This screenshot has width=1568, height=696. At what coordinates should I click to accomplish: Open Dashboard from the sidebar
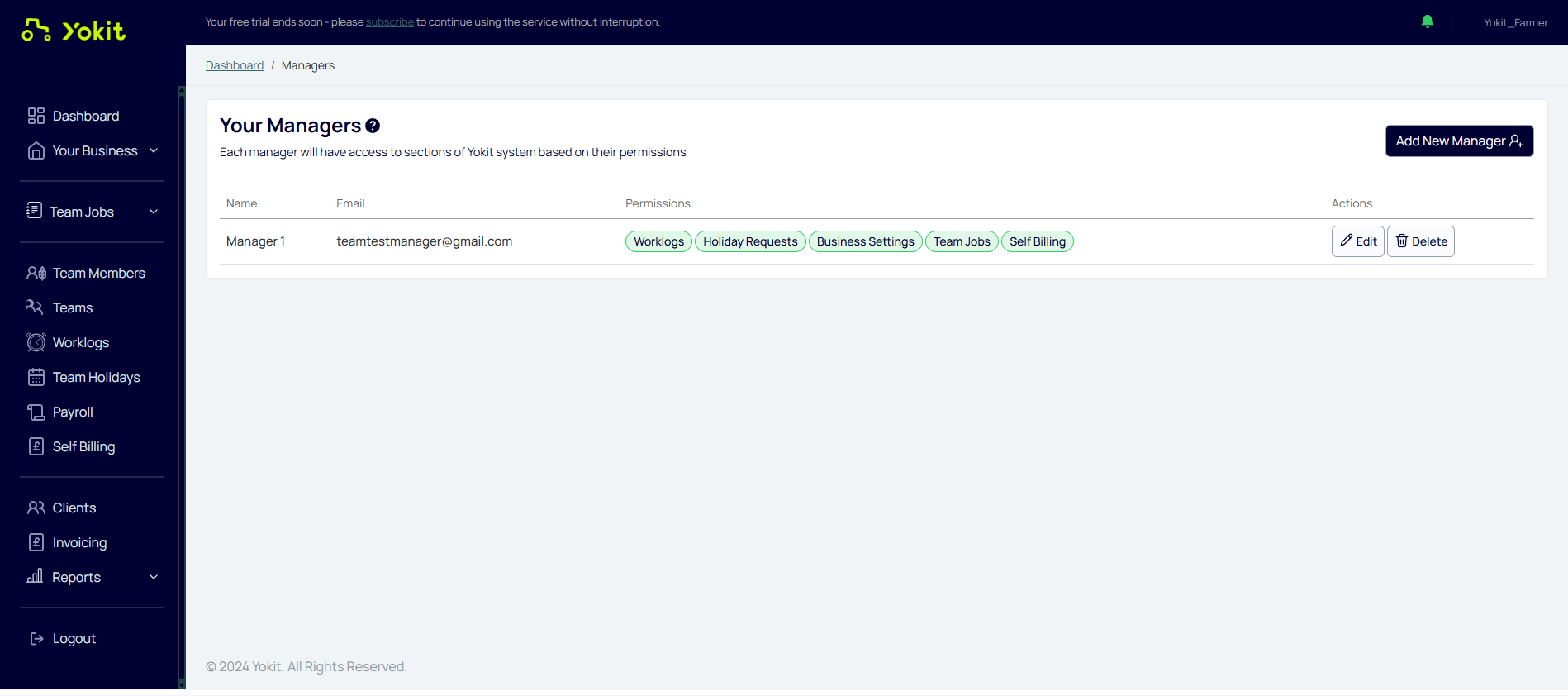point(86,116)
